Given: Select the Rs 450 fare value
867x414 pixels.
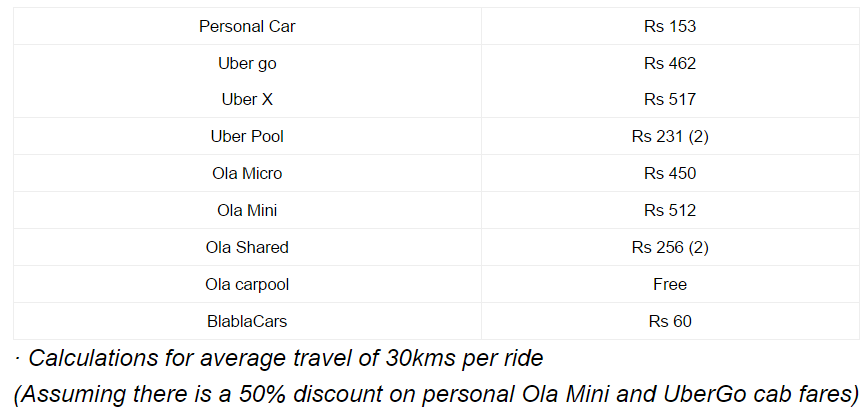Looking at the screenshot, I should [x=670, y=173].
